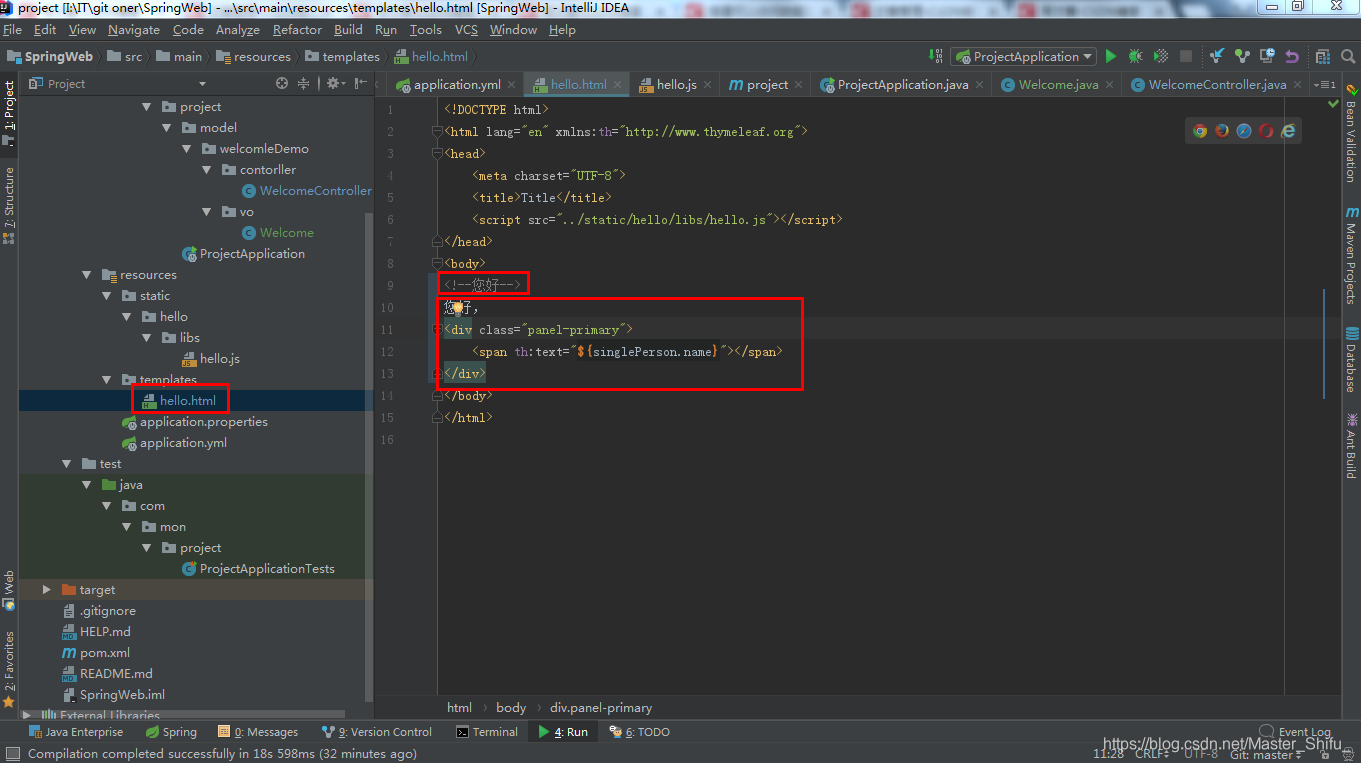Open the VCS menu
The width and height of the screenshot is (1361, 763).
[466, 30]
